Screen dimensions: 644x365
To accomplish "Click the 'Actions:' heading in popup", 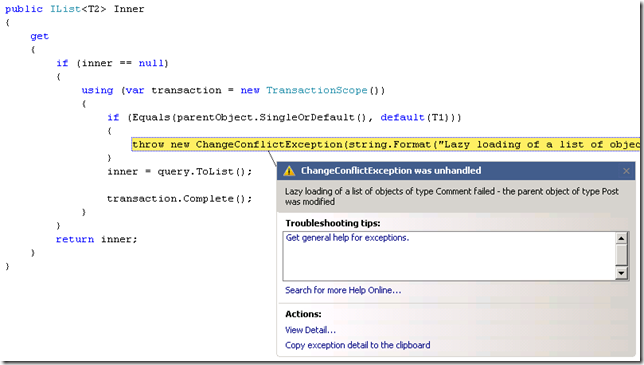I will (x=303, y=314).
